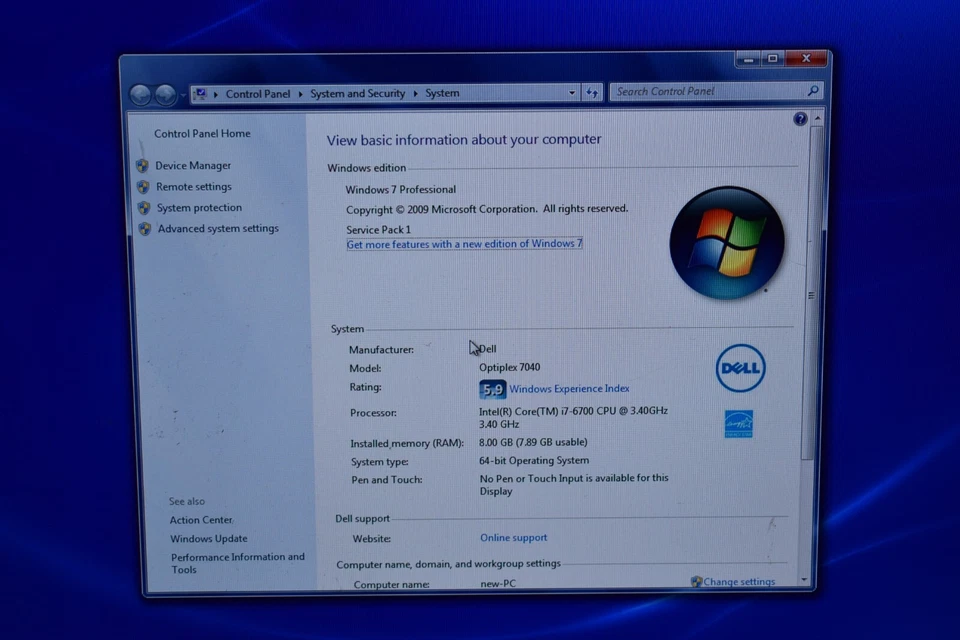The width and height of the screenshot is (960, 640).
Task: Click the Energy Star logo
Action: tap(738, 424)
